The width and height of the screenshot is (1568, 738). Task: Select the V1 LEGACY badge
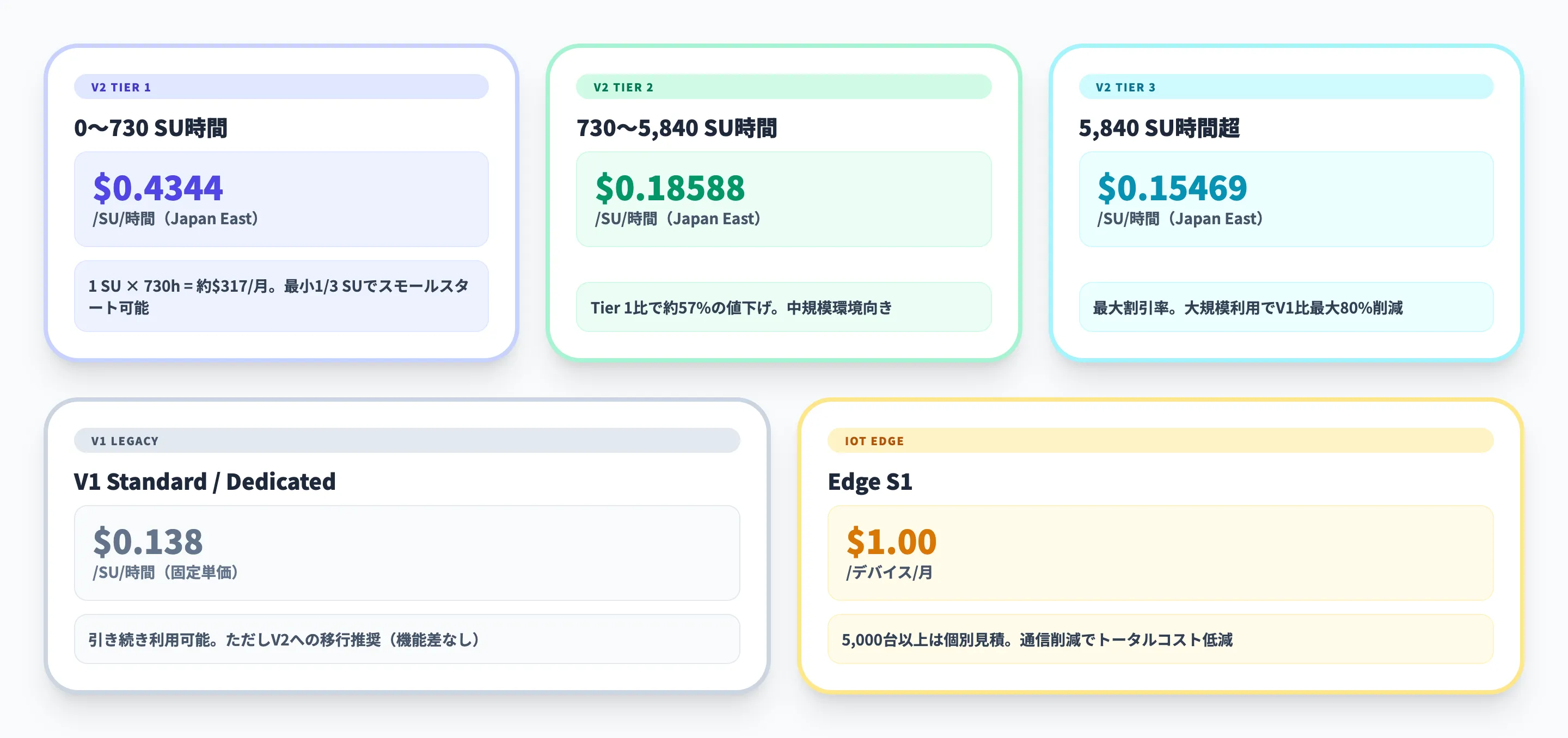coord(124,440)
